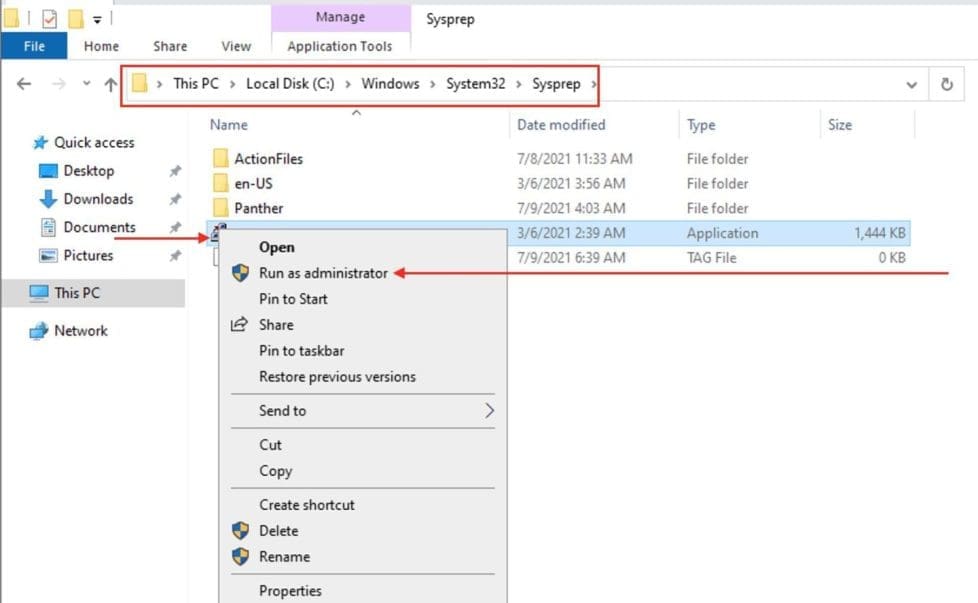Screen dimensions: 978x603
Task: Switch to the View ribbon tab
Action: pyautogui.click(x=236, y=46)
